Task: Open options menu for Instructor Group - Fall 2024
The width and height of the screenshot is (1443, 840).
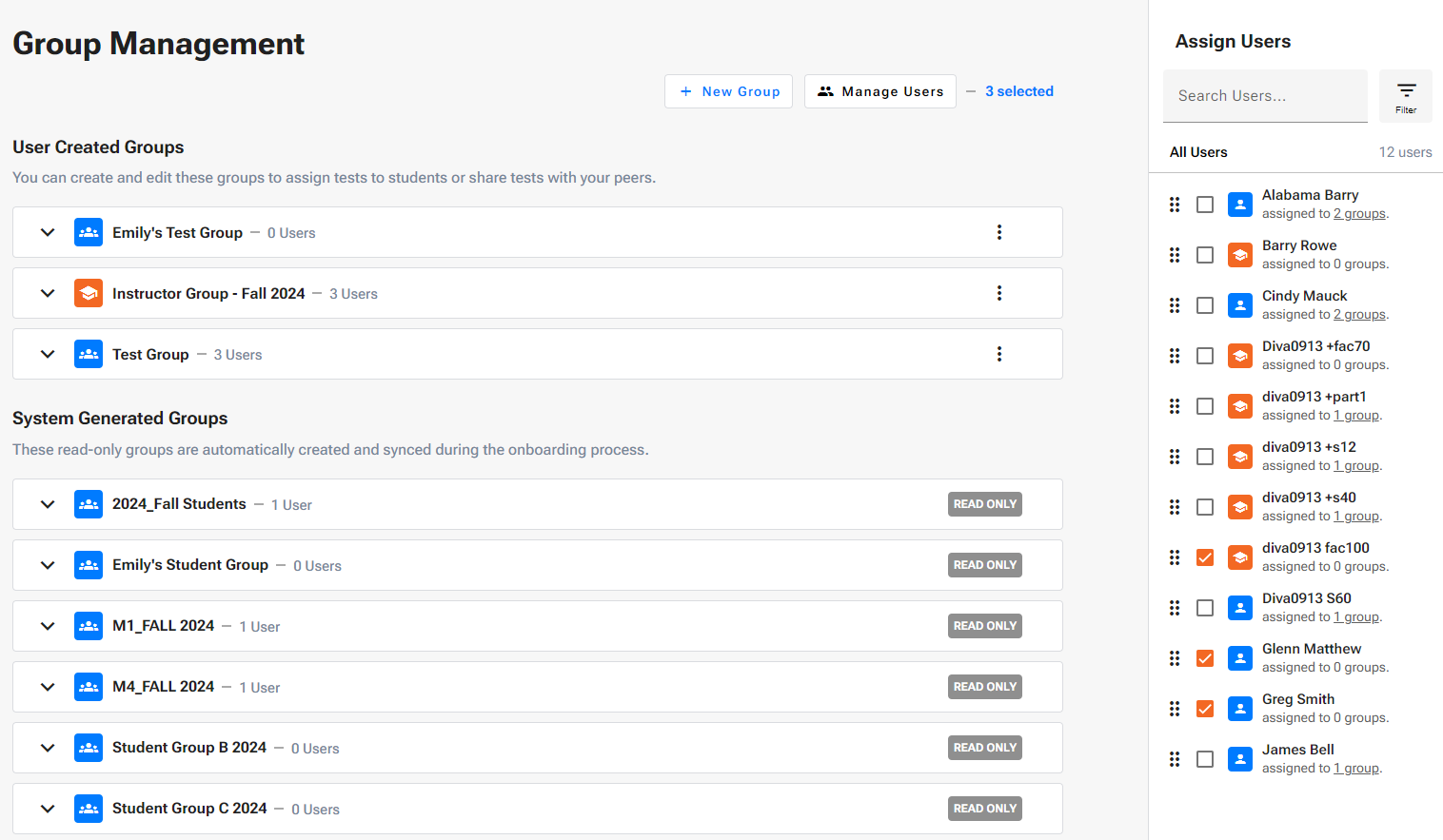Action: pos(998,293)
